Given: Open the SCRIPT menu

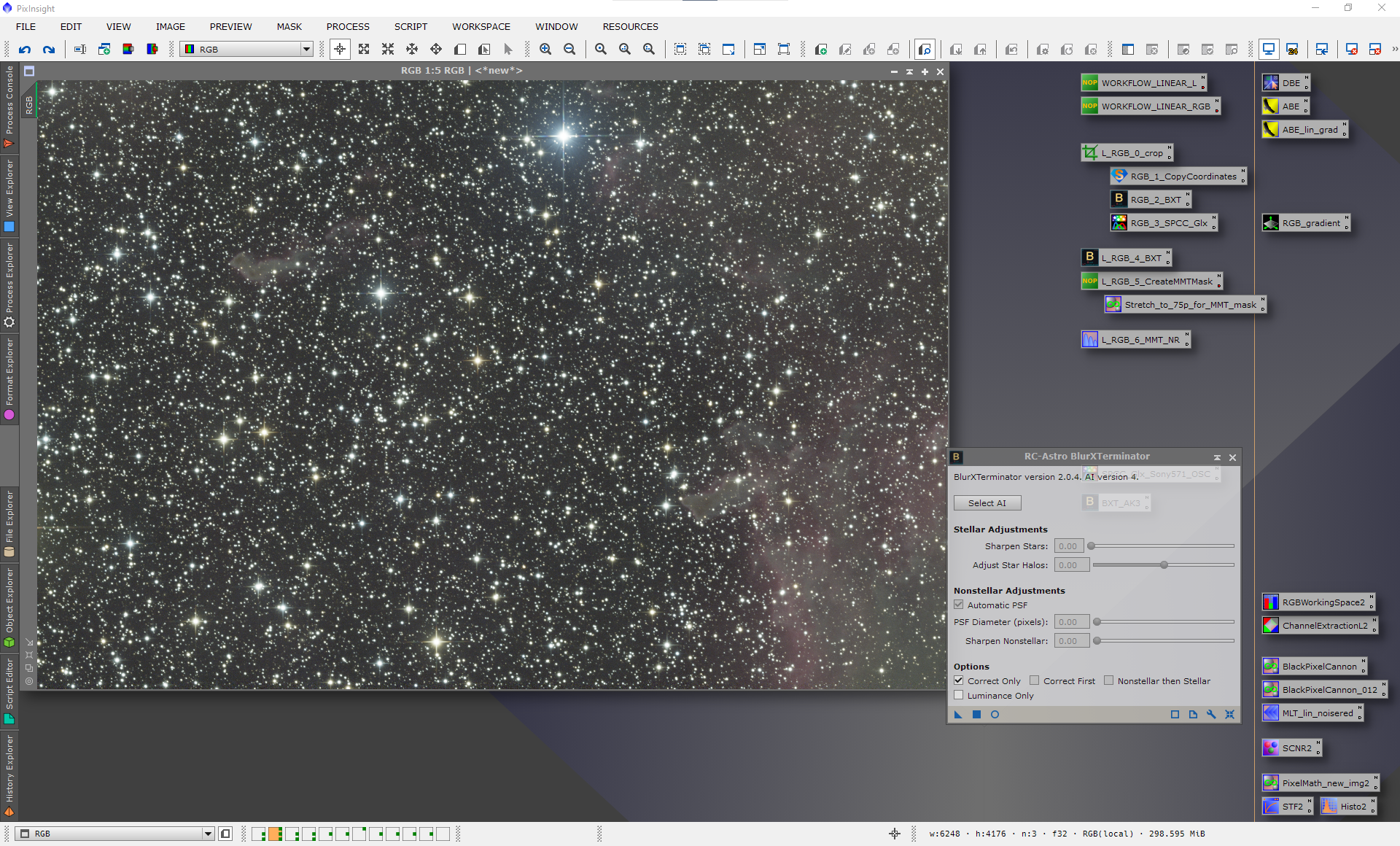Looking at the screenshot, I should [411, 26].
